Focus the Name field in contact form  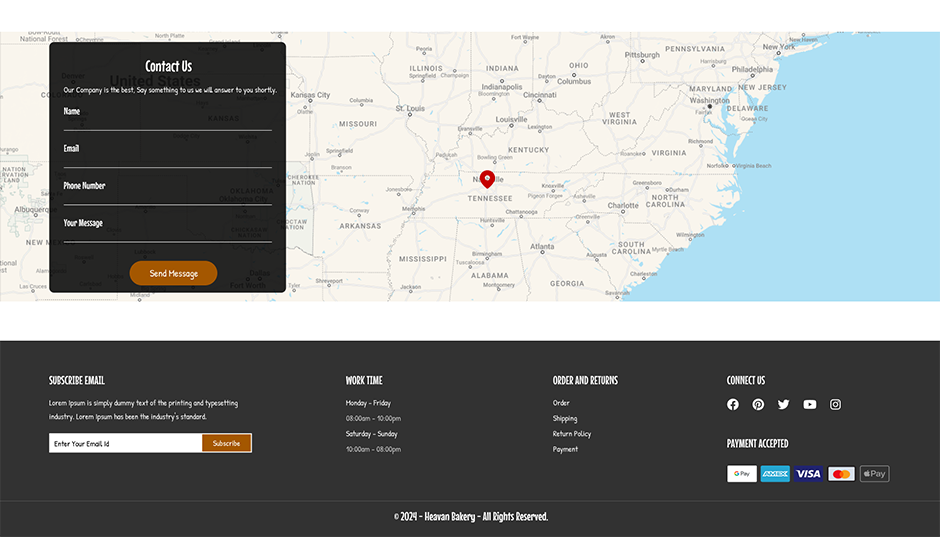click(x=167, y=120)
